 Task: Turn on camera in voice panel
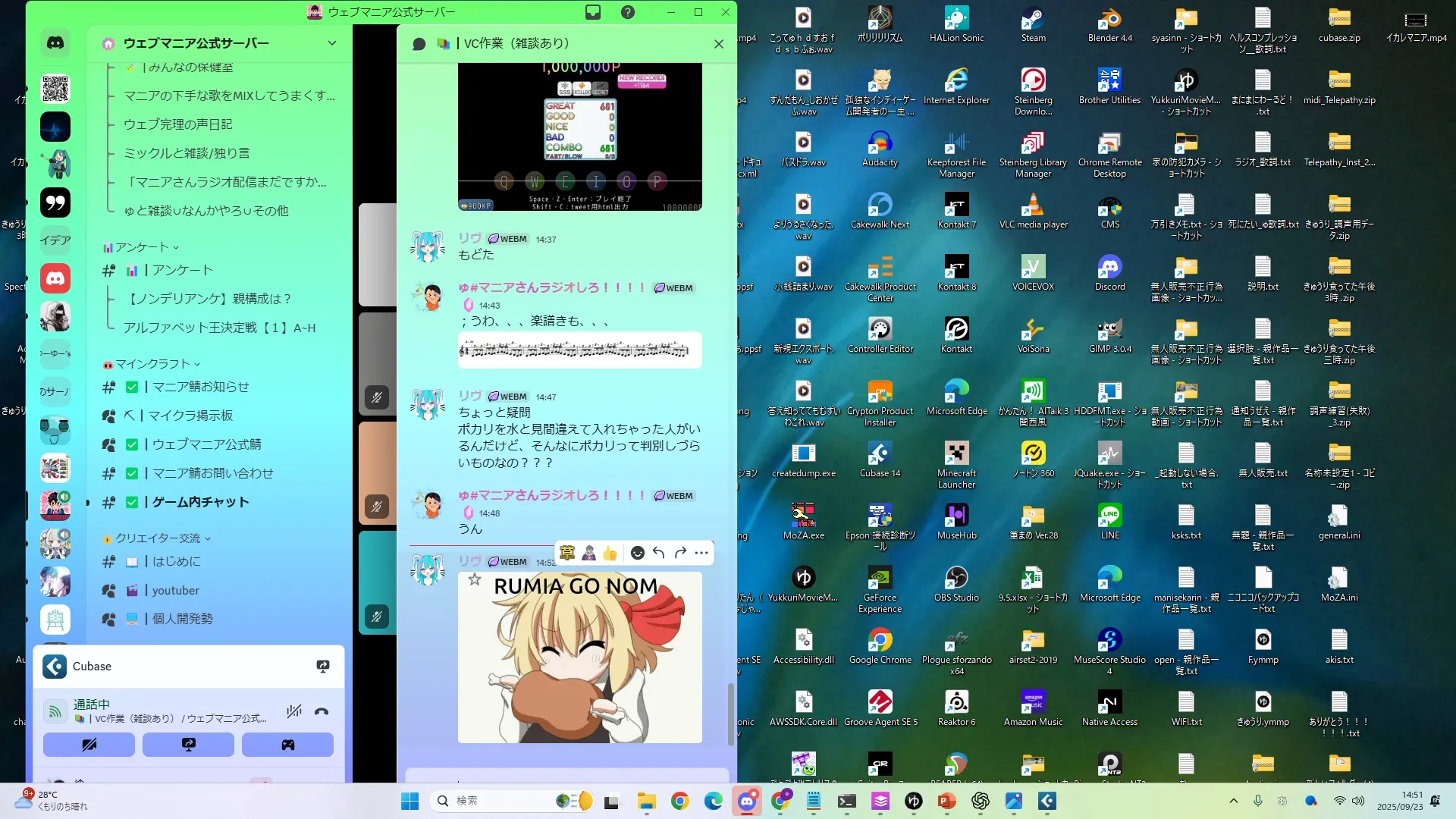coord(89,745)
